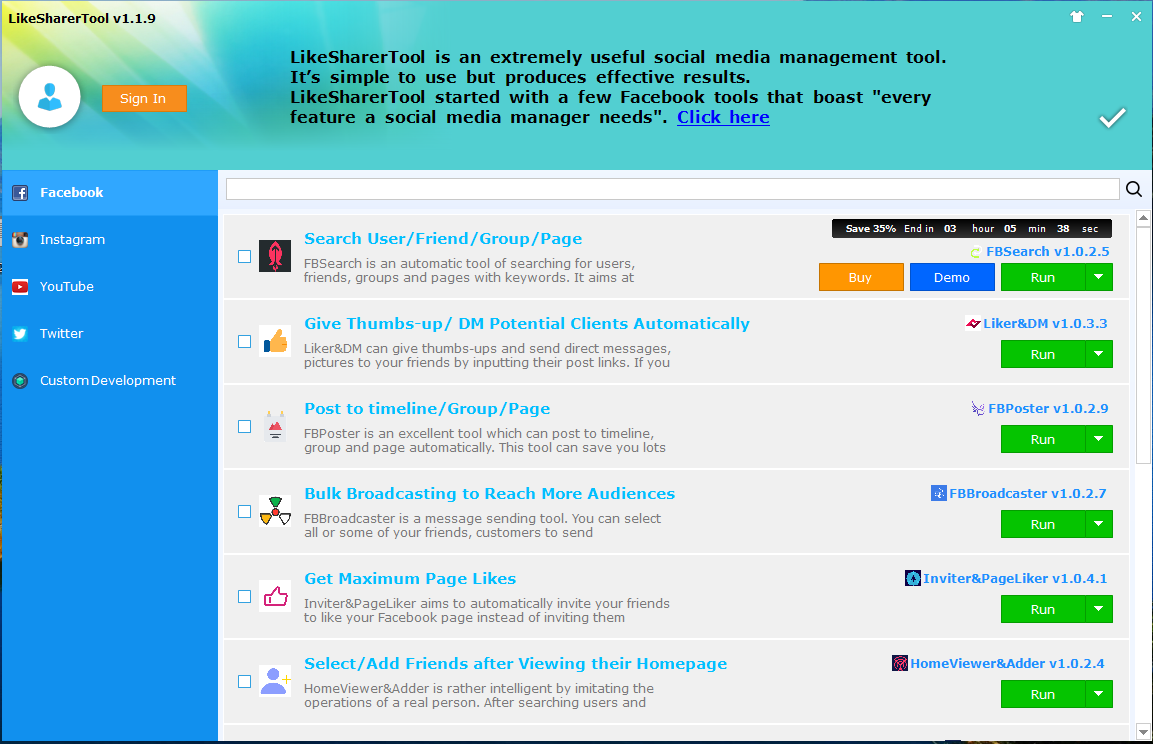This screenshot has height=744, width=1153.
Task: Open the dropdown arrow next to FBBroadcaster Run
Action: point(1099,524)
